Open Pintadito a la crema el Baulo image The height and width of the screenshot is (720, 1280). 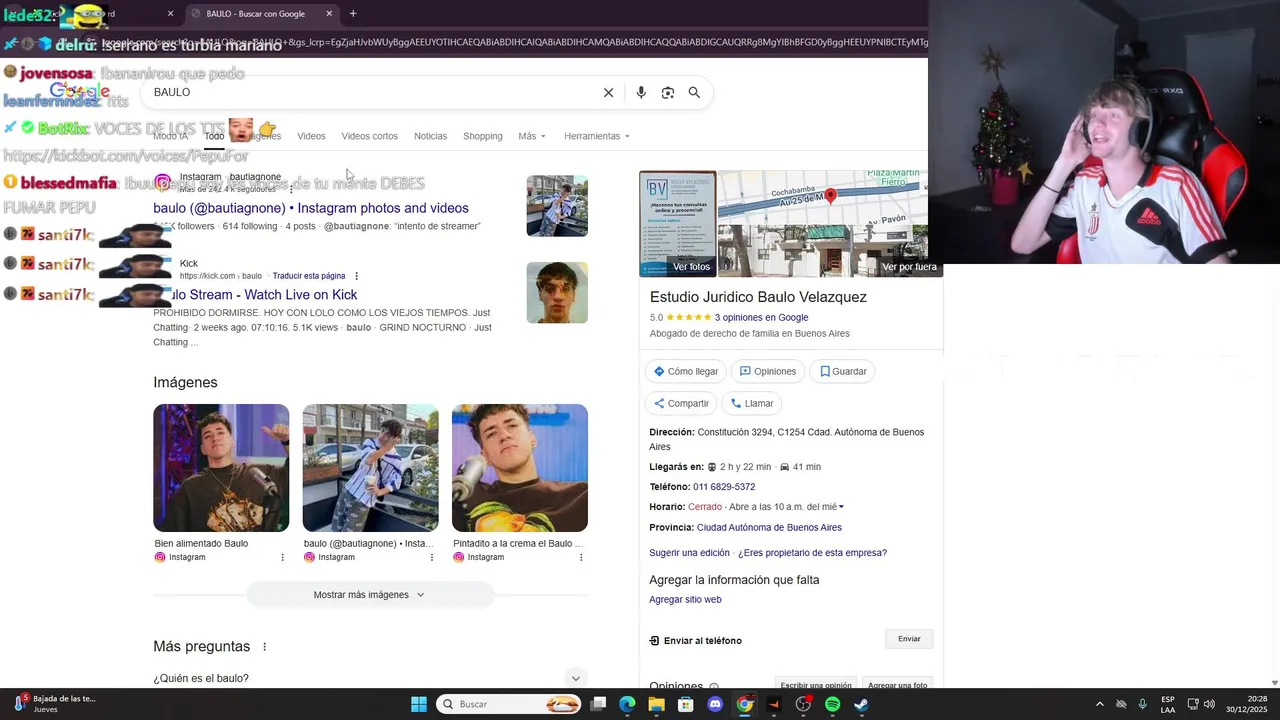(520, 468)
